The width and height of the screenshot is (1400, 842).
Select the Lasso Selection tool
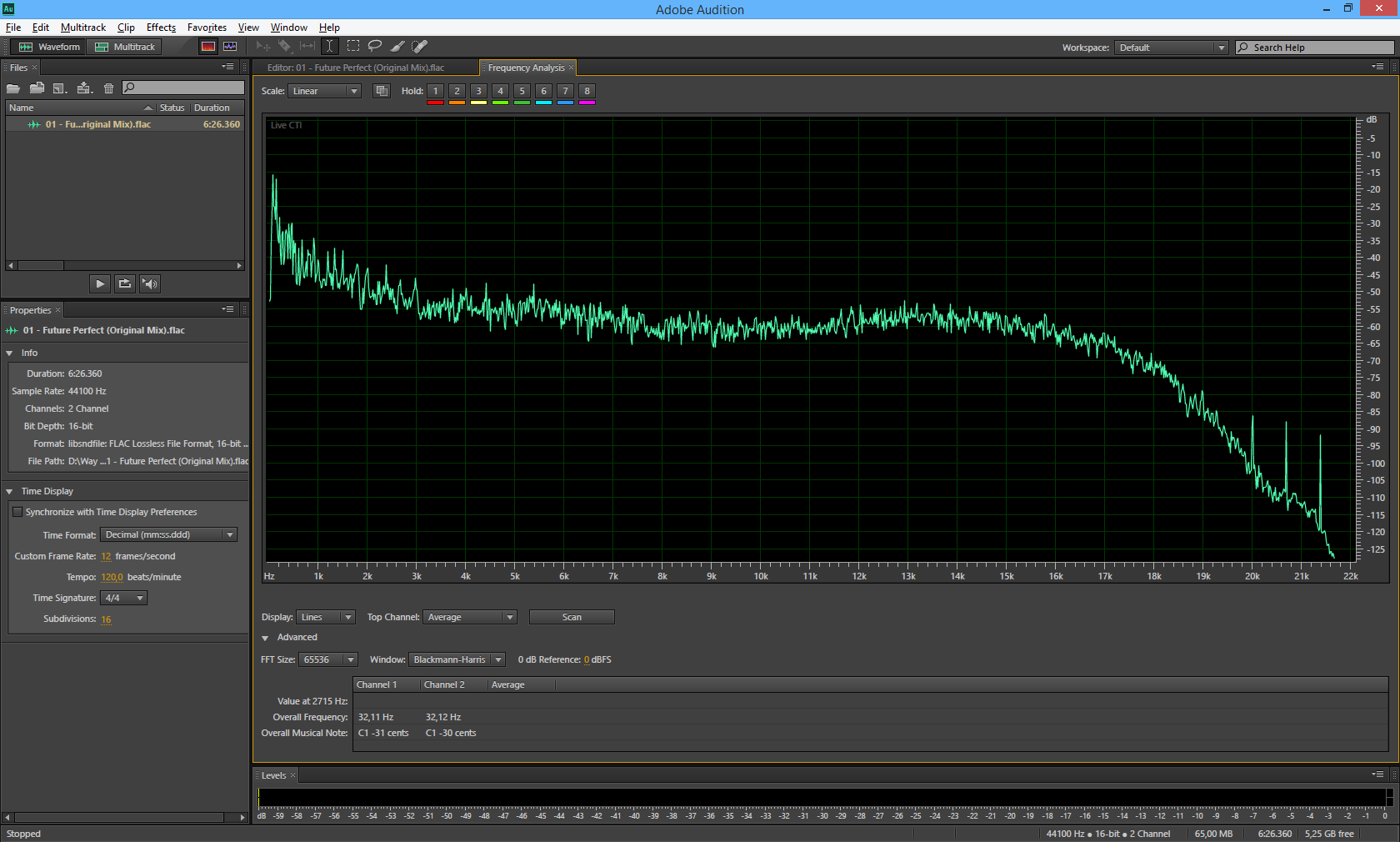[375, 47]
